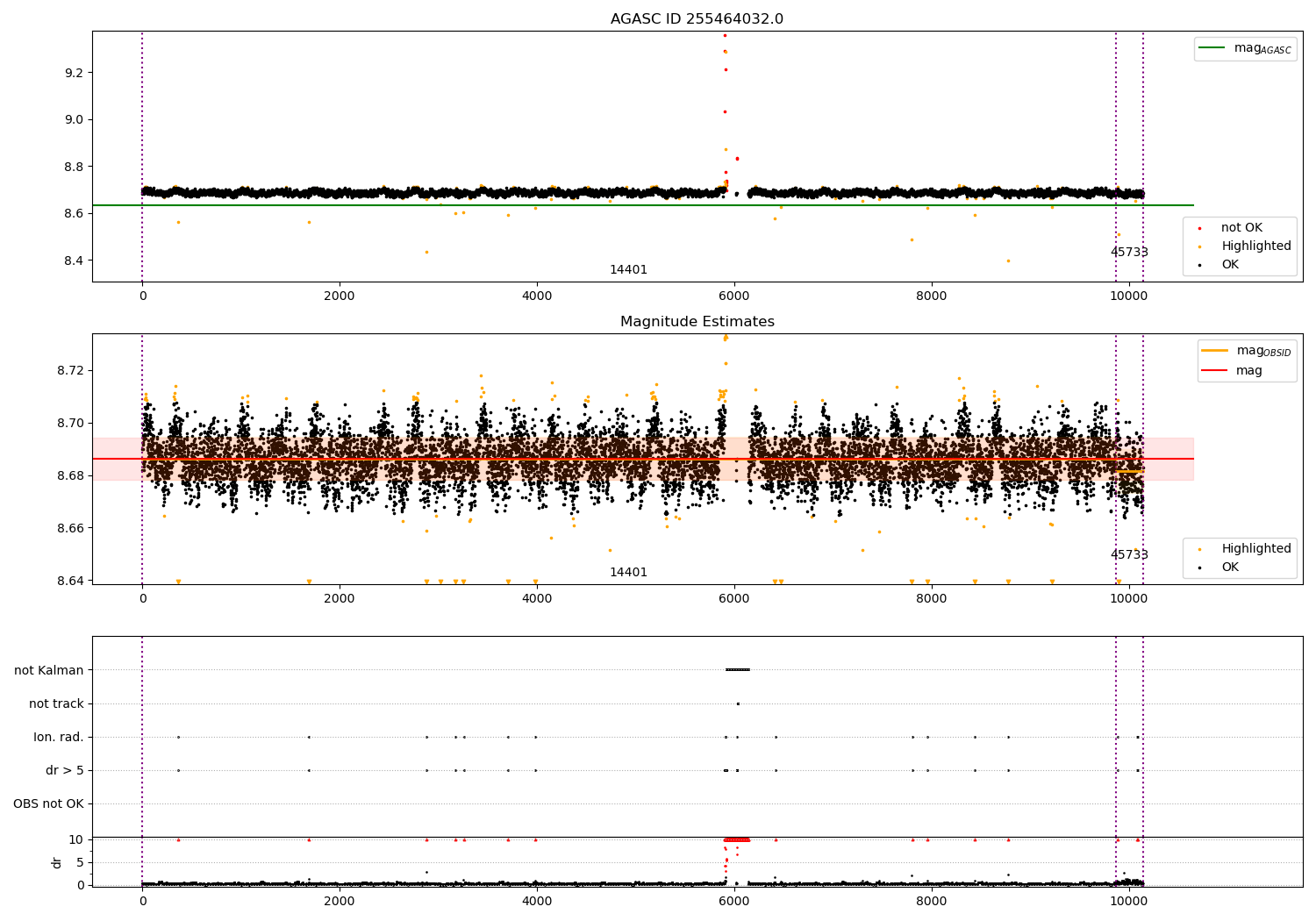Click x-axis tick 8000 under Magnitude Estimates plot
The image size is (1316, 921).
(x=932, y=599)
